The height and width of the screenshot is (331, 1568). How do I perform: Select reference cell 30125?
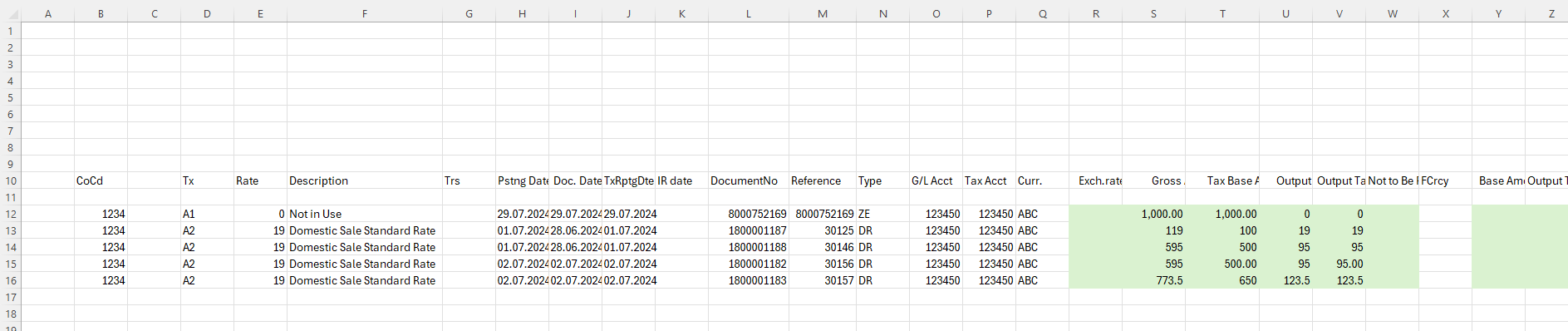coord(823,230)
